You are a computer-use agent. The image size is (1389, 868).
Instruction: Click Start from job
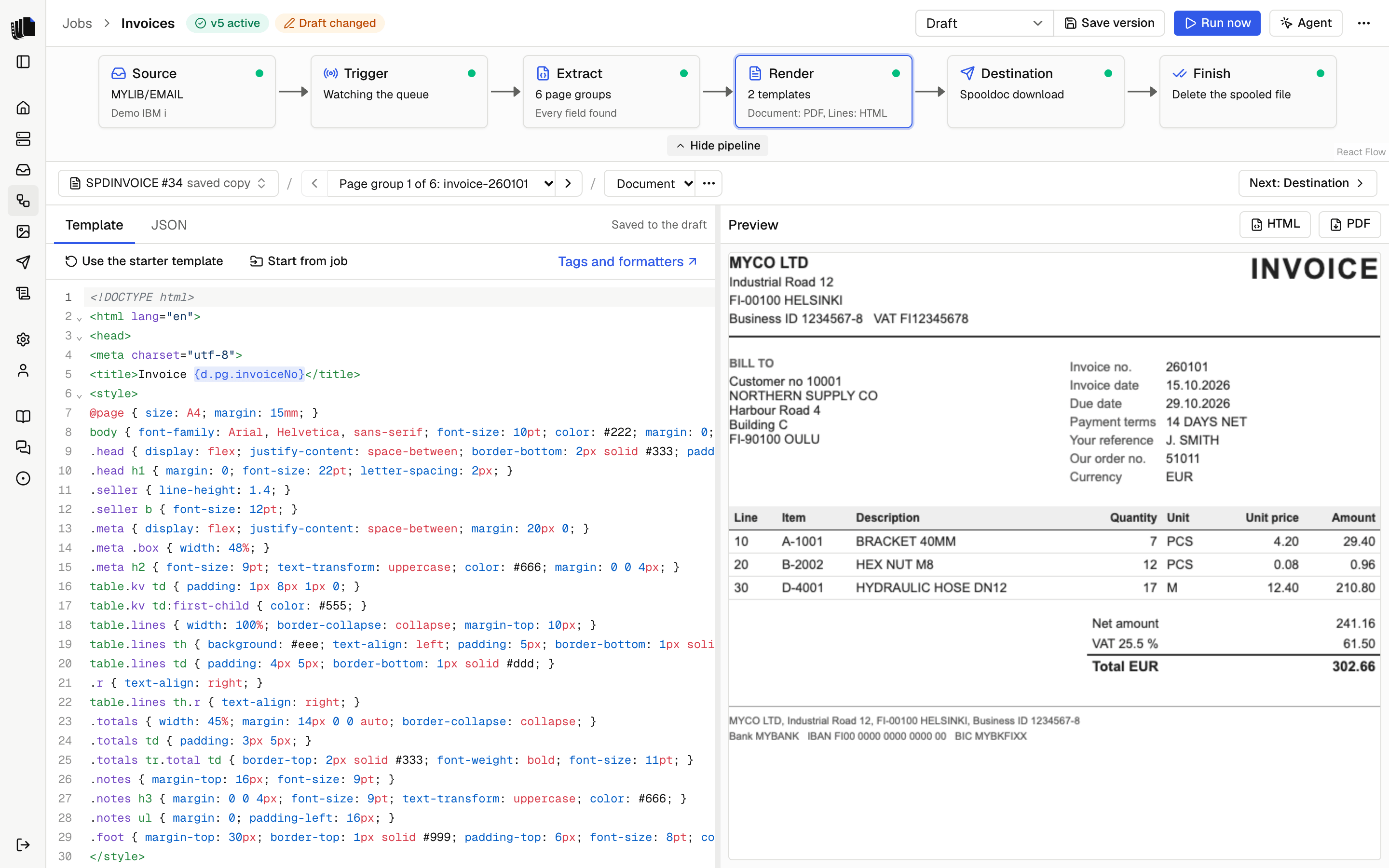(x=299, y=261)
